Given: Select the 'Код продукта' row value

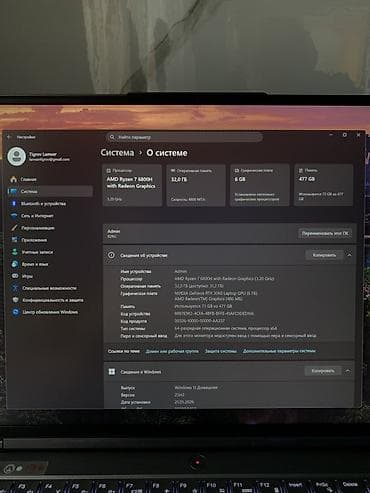Looking at the screenshot, I should click(200, 321).
